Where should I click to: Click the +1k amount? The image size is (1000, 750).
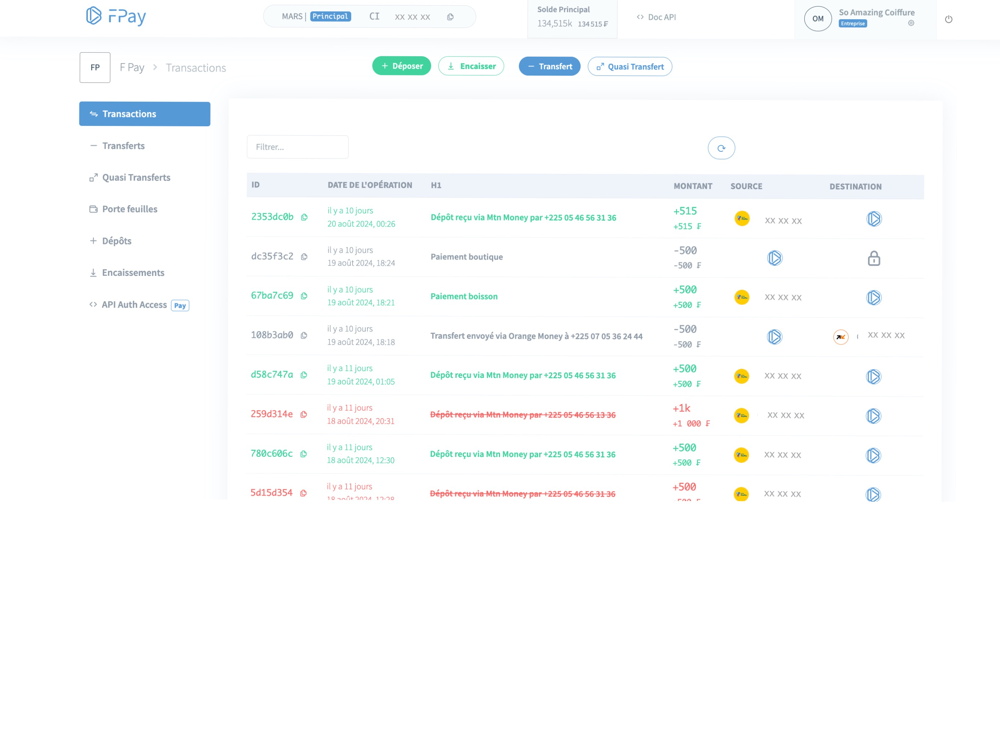tap(682, 408)
